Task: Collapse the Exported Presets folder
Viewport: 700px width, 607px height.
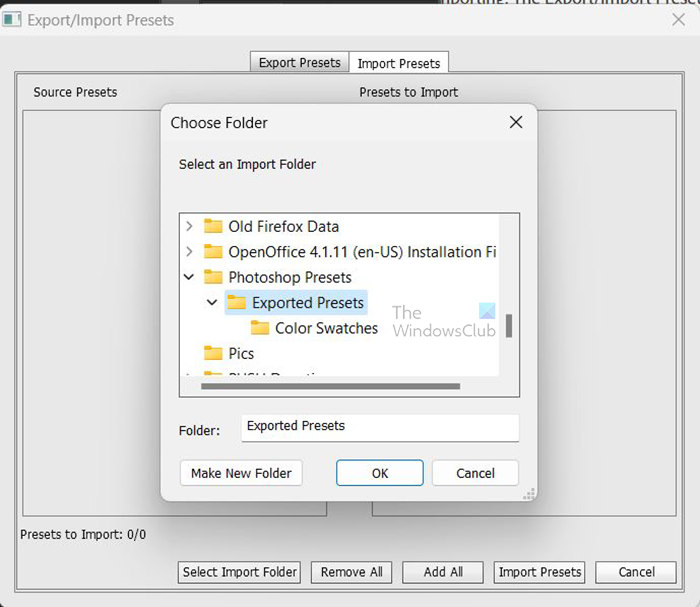Action: (212, 303)
